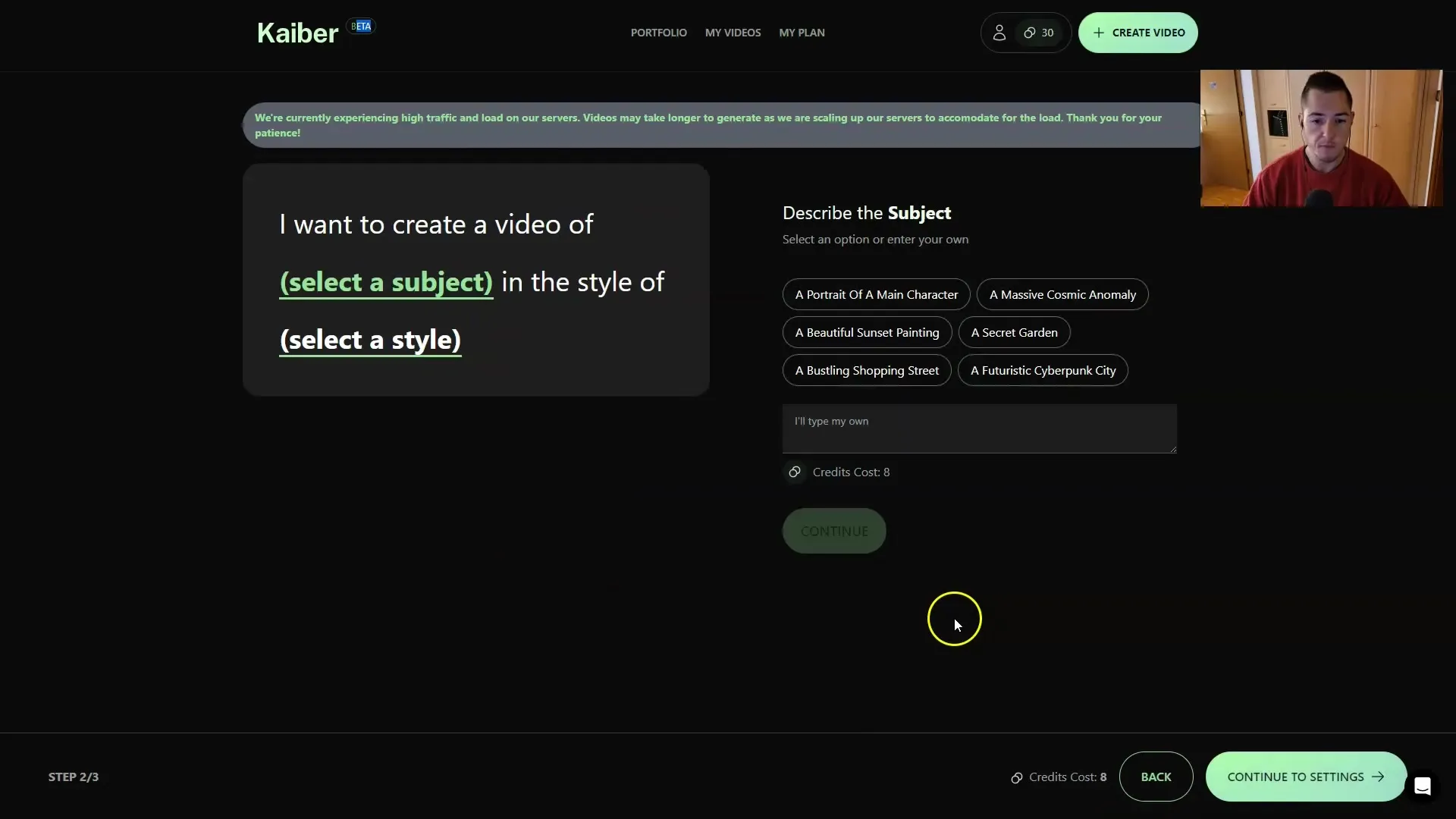The height and width of the screenshot is (819, 1456).
Task: Start a new video with Create Video
Action: tap(1137, 33)
